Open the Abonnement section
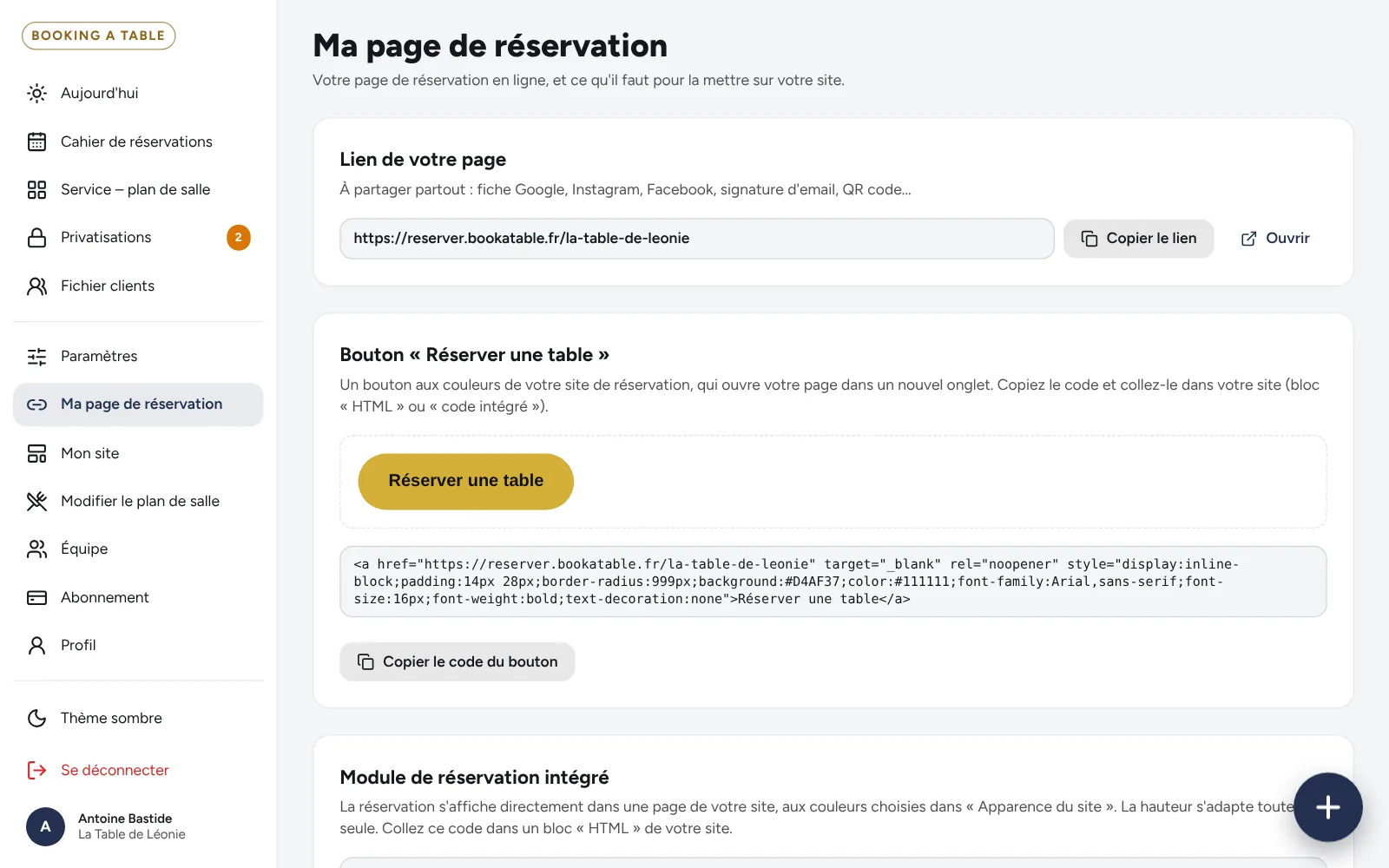The width and height of the screenshot is (1389, 868). coord(138,597)
